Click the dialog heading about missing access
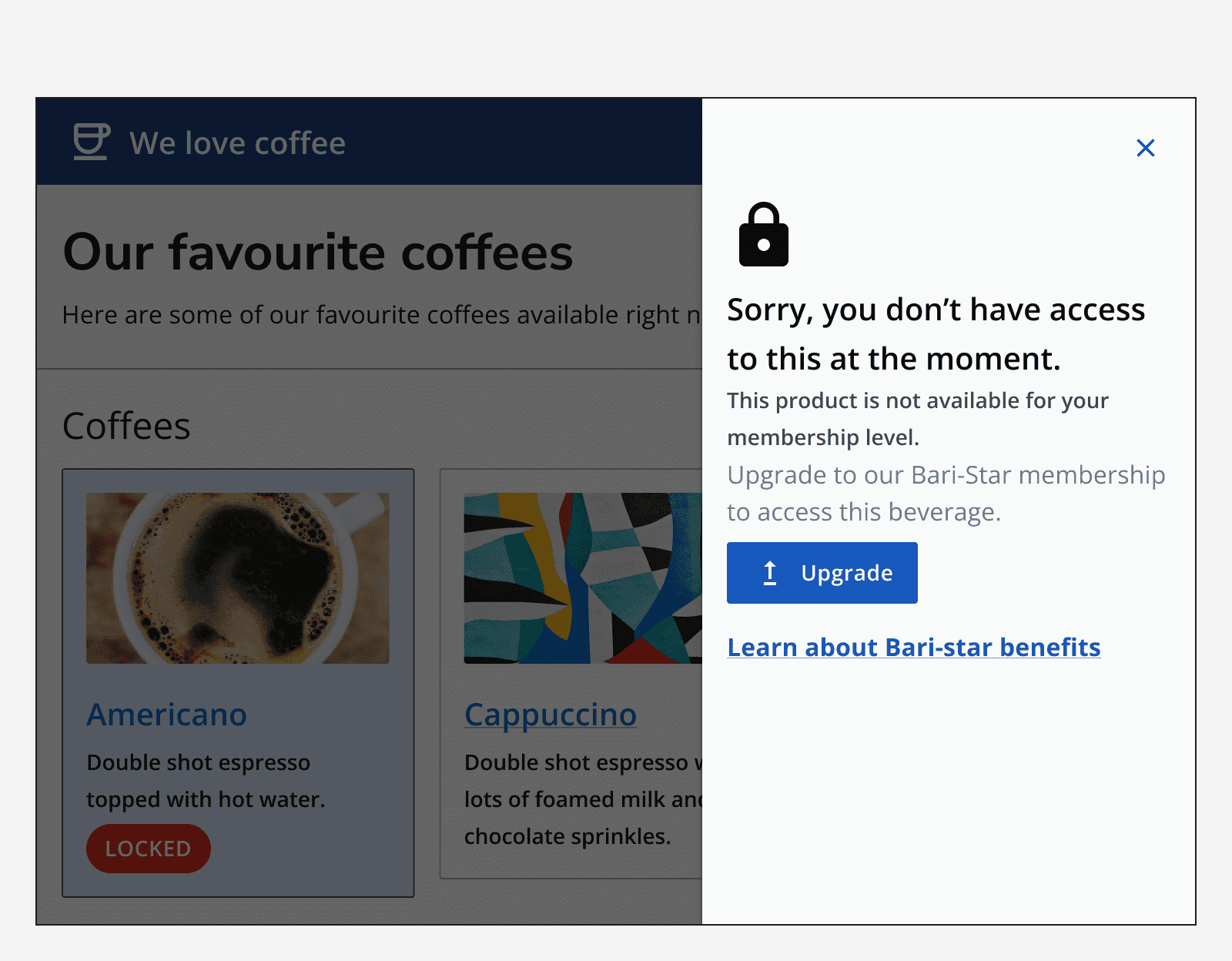Image resolution: width=1232 pixels, height=961 pixels. pyautogui.click(x=936, y=333)
